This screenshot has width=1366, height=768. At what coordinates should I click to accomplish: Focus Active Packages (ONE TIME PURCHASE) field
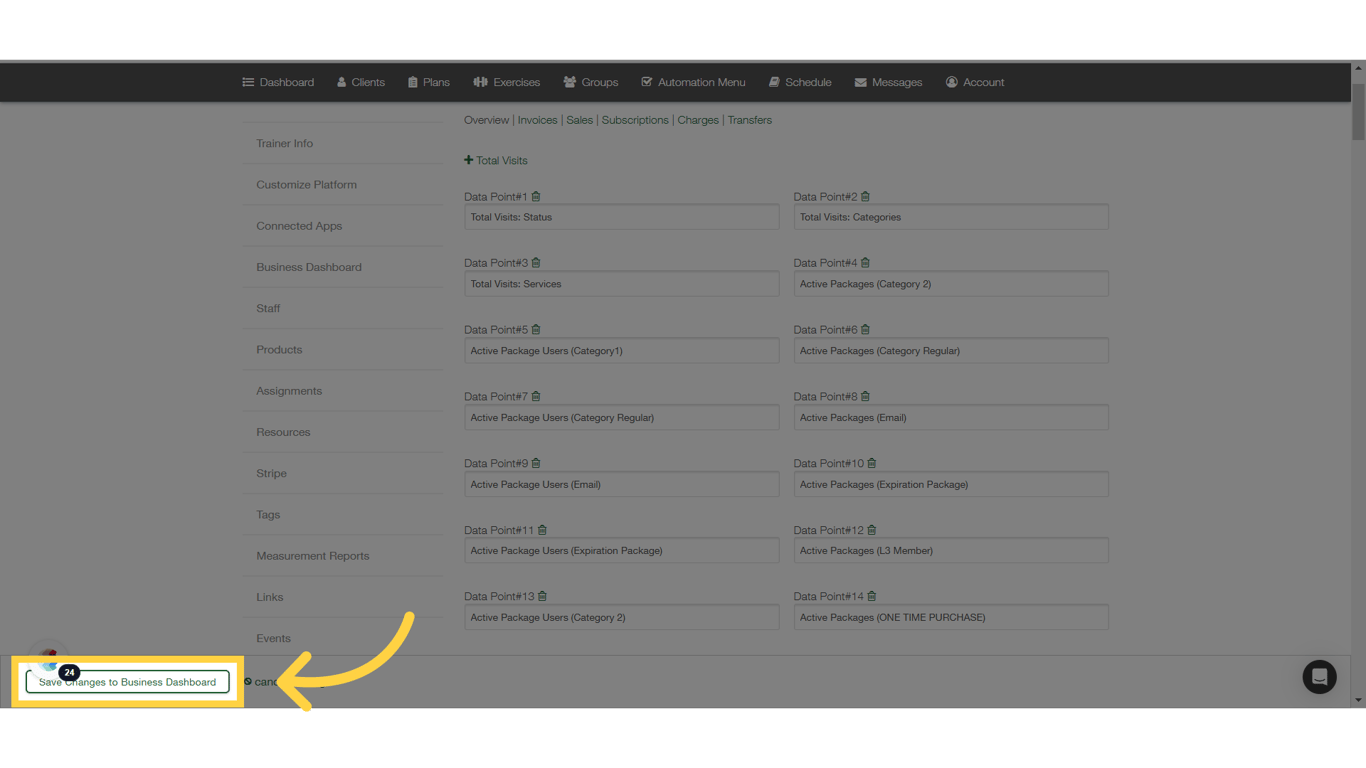point(951,618)
